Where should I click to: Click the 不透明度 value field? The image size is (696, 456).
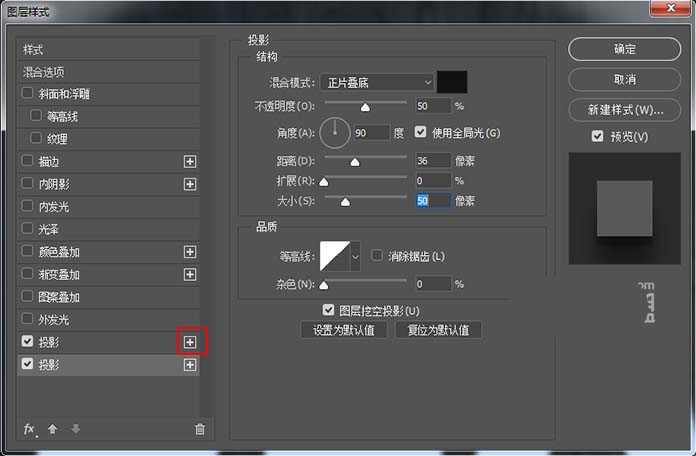(x=433, y=106)
